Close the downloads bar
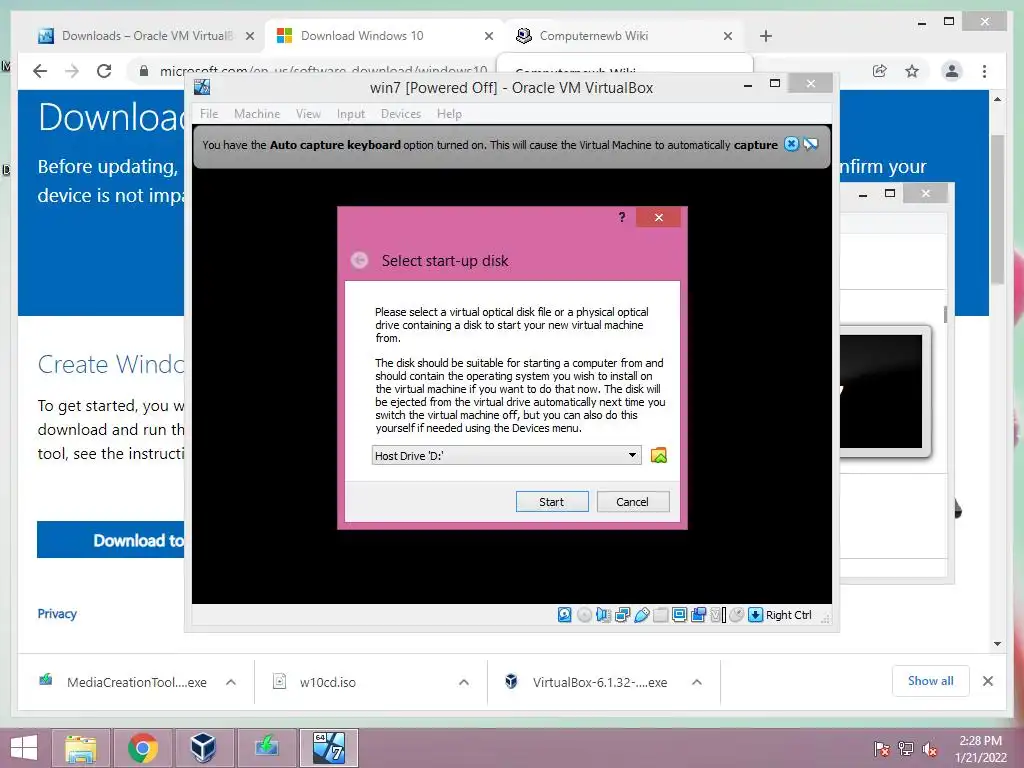 pos(988,681)
